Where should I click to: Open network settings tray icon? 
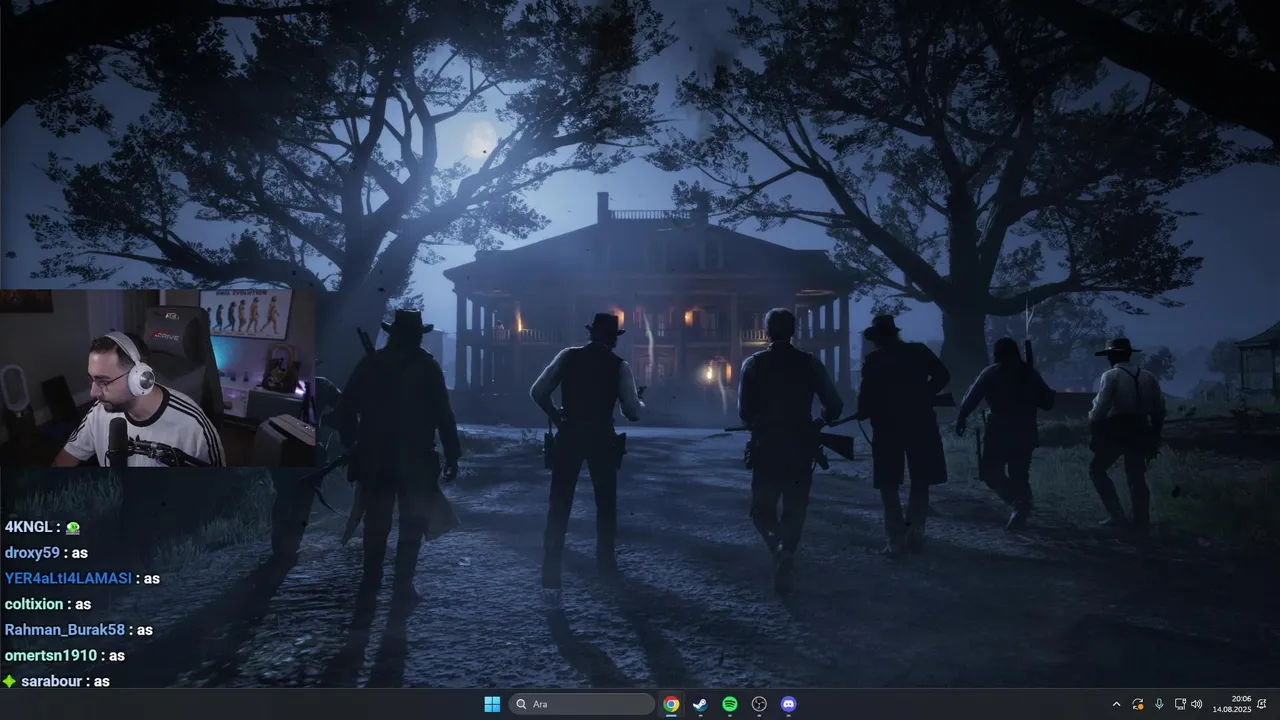(x=1180, y=704)
